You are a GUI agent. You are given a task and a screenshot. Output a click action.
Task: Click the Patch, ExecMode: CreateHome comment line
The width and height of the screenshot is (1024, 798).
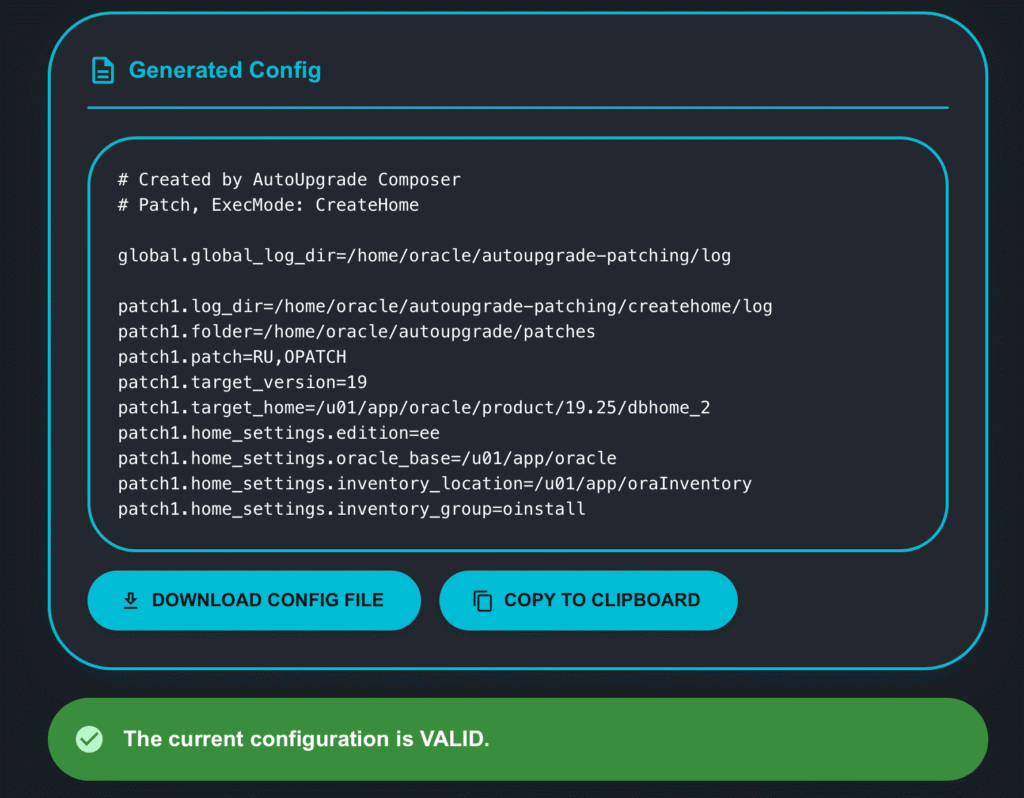point(268,205)
